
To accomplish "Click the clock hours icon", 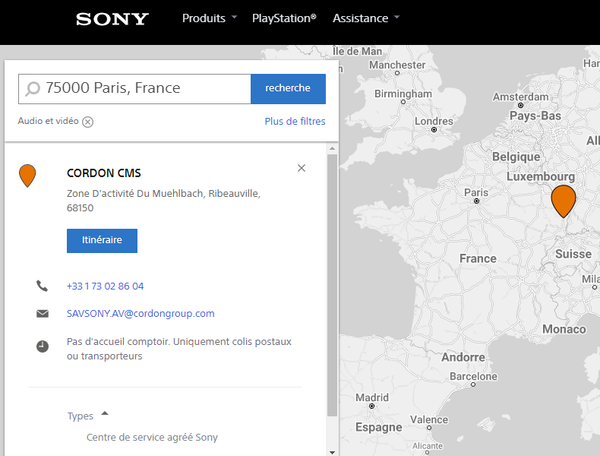I will [x=42, y=346].
